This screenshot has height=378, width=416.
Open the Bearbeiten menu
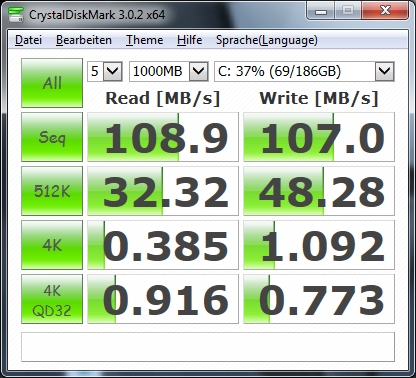tap(84, 40)
